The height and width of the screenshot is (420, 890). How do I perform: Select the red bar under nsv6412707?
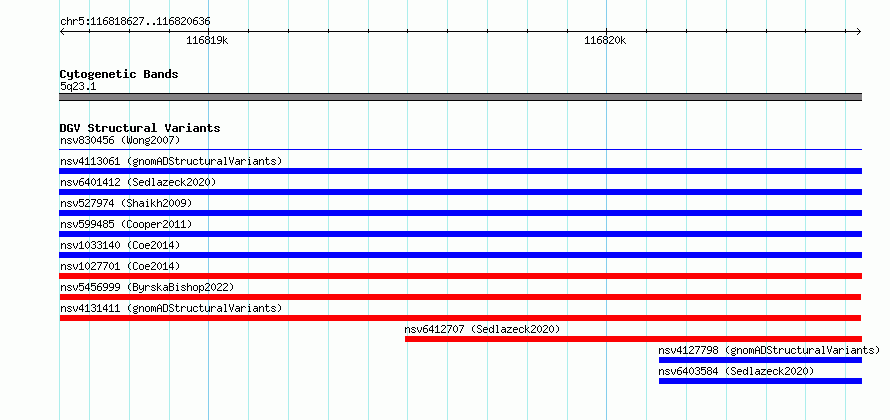click(x=633, y=339)
